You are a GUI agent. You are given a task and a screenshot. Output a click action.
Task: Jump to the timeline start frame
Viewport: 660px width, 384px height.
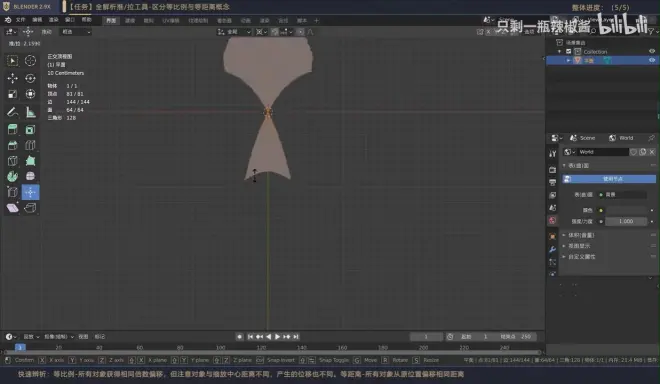click(x=250, y=336)
